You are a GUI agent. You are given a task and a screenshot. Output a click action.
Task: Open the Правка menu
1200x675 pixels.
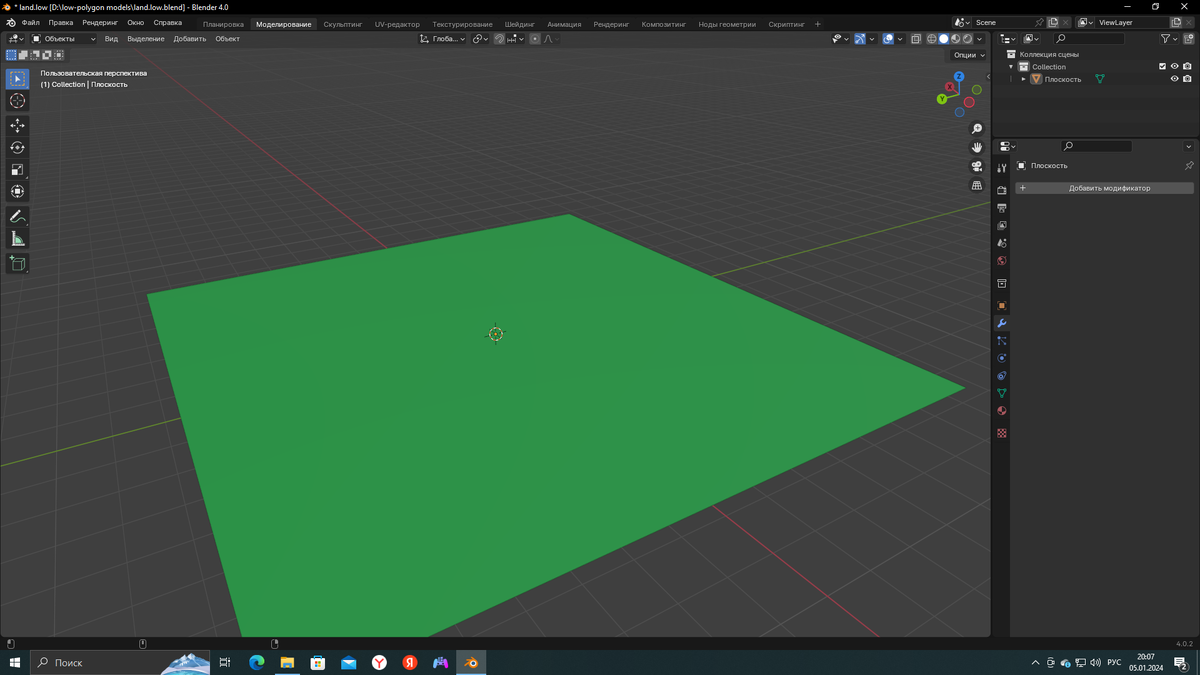point(61,22)
